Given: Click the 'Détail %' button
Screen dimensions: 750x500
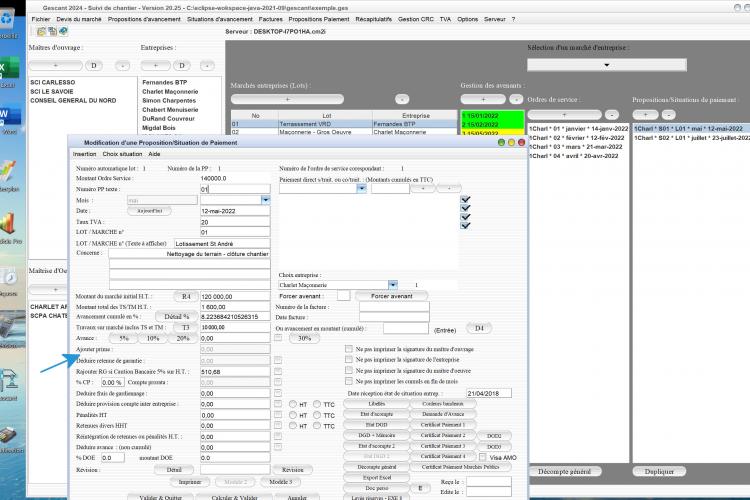Looking at the screenshot, I should coord(176,317).
